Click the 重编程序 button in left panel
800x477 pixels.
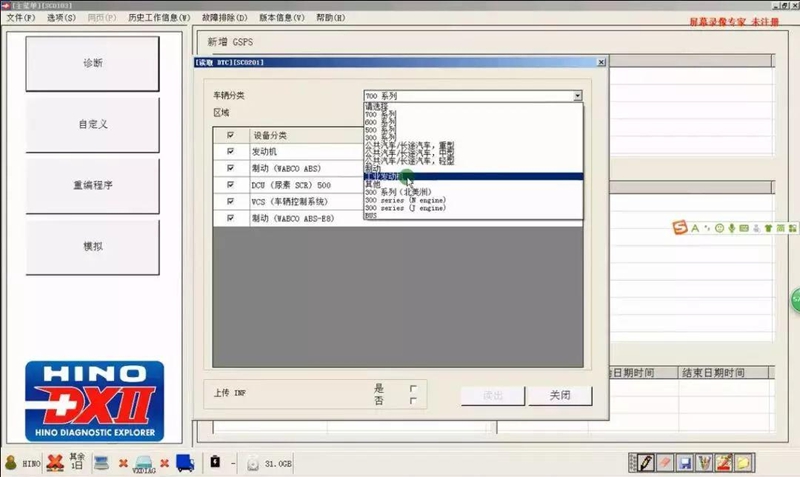tap(92, 186)
